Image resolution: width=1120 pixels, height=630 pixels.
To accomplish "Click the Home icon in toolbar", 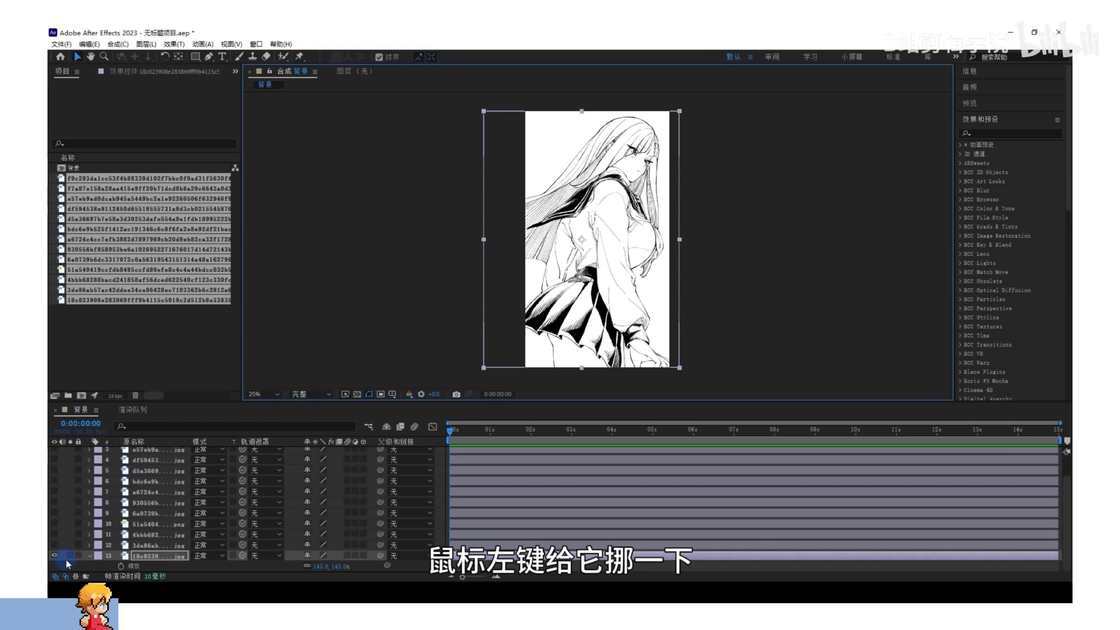I will coord(60,56).
